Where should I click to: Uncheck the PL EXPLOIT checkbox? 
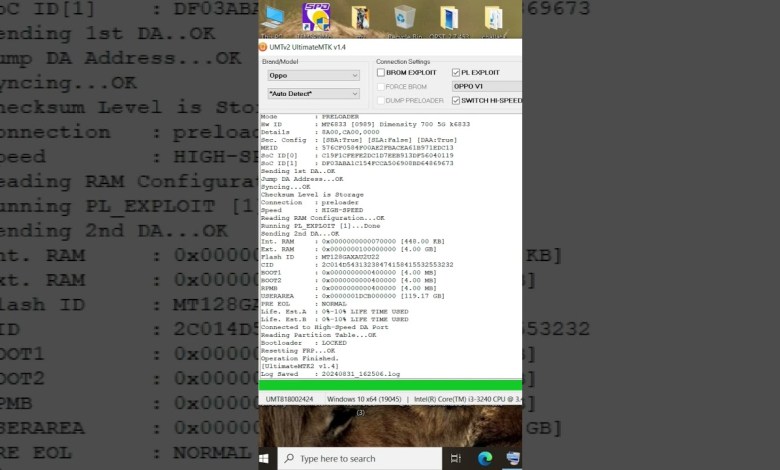456,73
